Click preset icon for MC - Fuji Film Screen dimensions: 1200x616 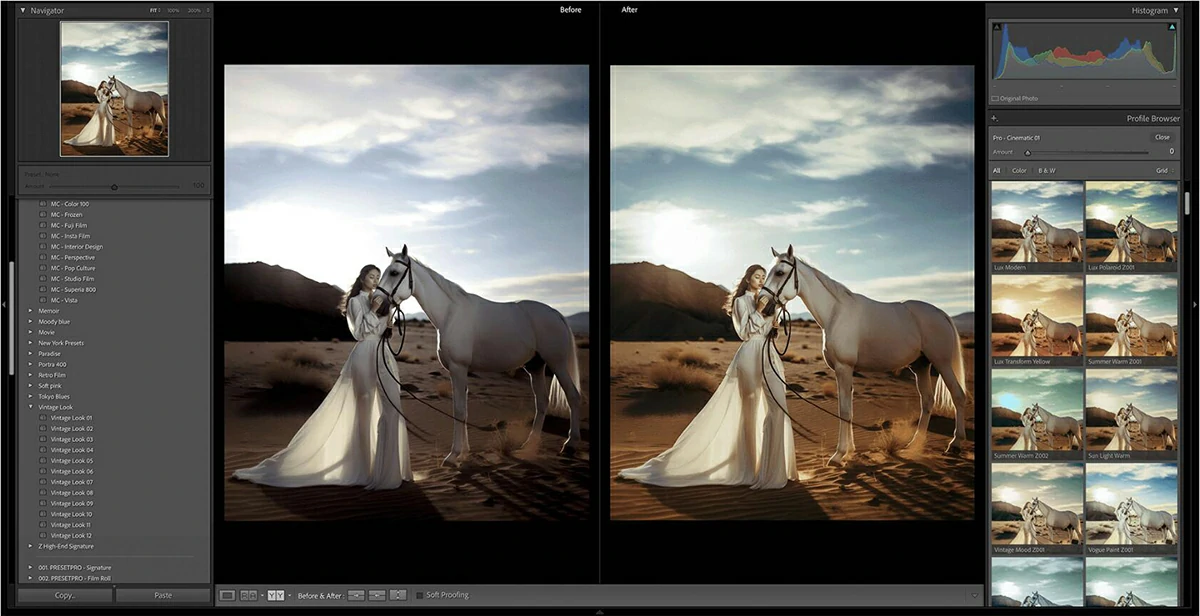click(43, 225)
